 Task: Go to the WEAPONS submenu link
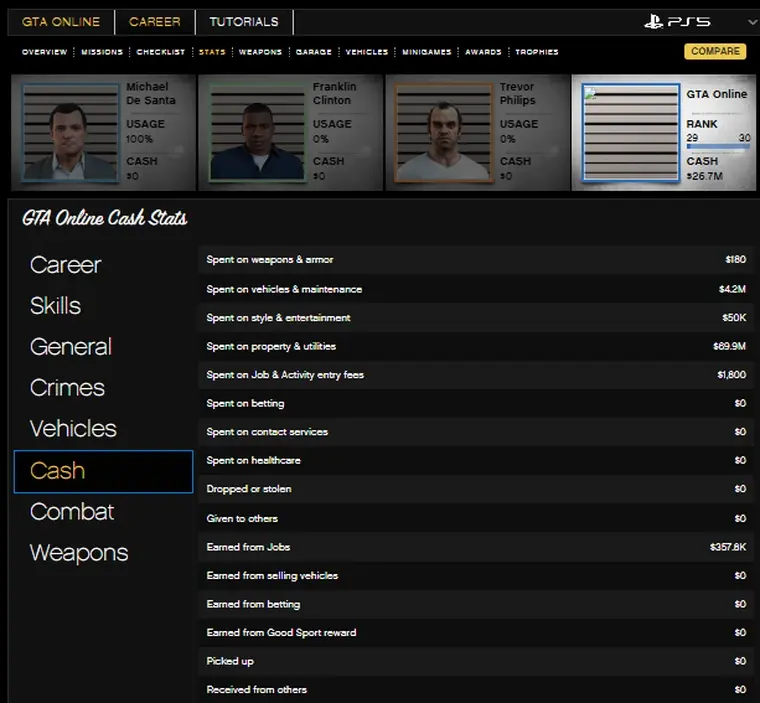point(260,52)
